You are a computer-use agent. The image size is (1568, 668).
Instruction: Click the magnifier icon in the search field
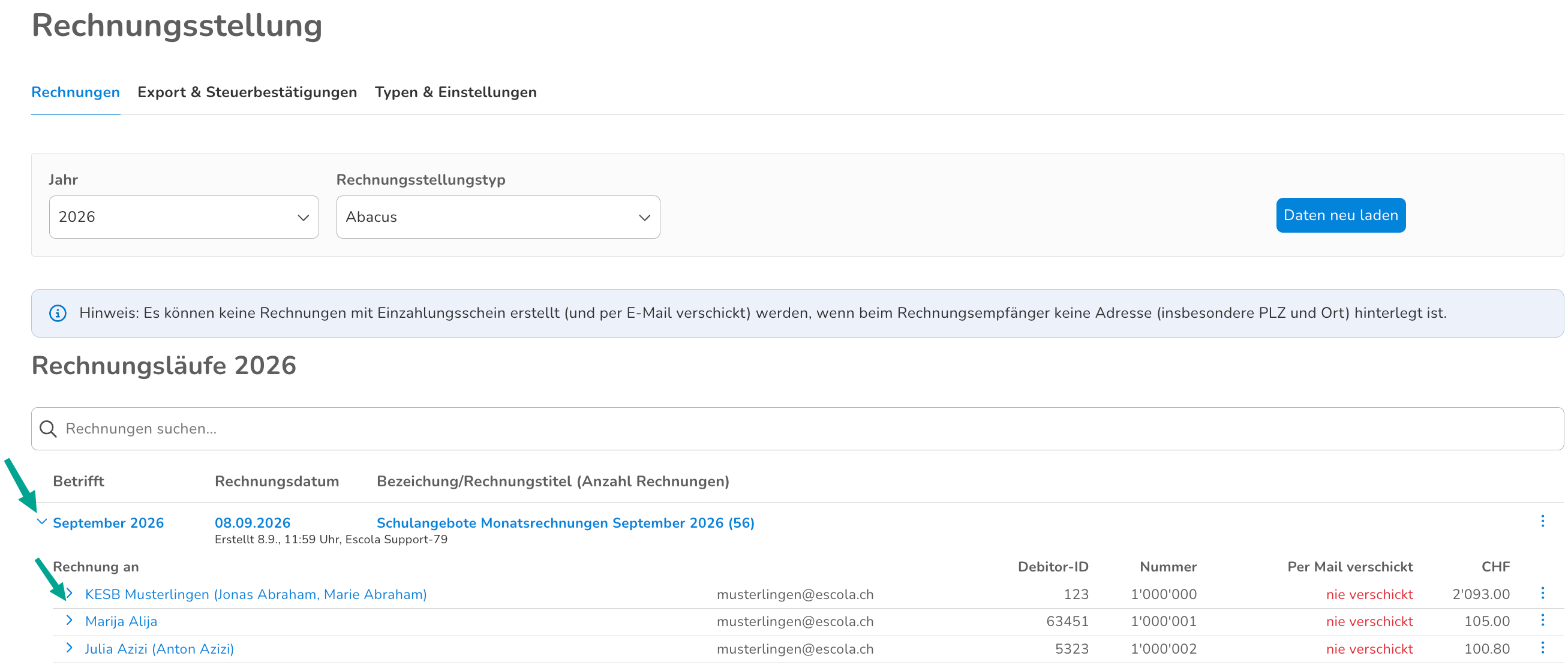pos(48,428)
